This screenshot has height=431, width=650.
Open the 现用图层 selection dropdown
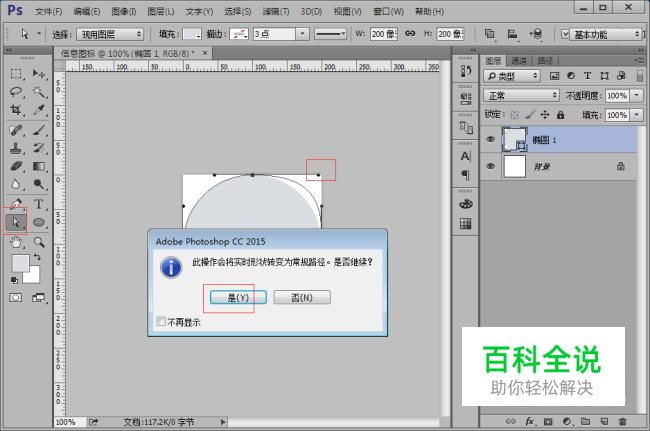pos(110,34)
